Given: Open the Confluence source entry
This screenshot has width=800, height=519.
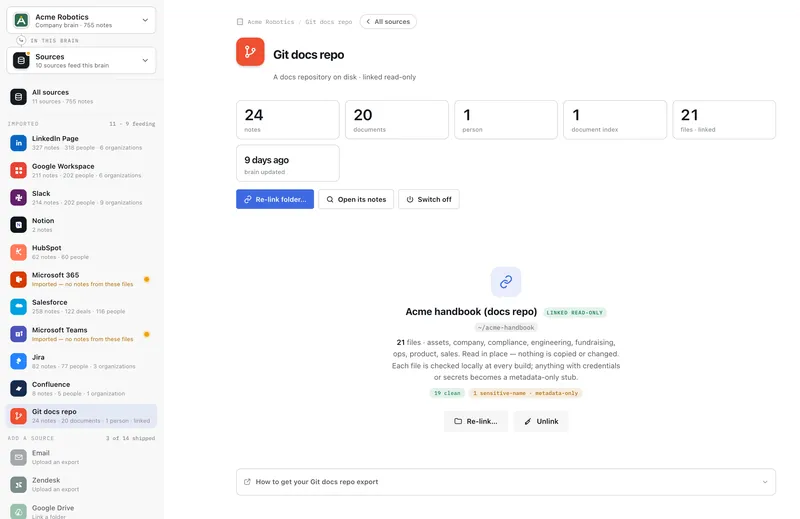Looking at the screenshot, I should (x=81, y=388).
